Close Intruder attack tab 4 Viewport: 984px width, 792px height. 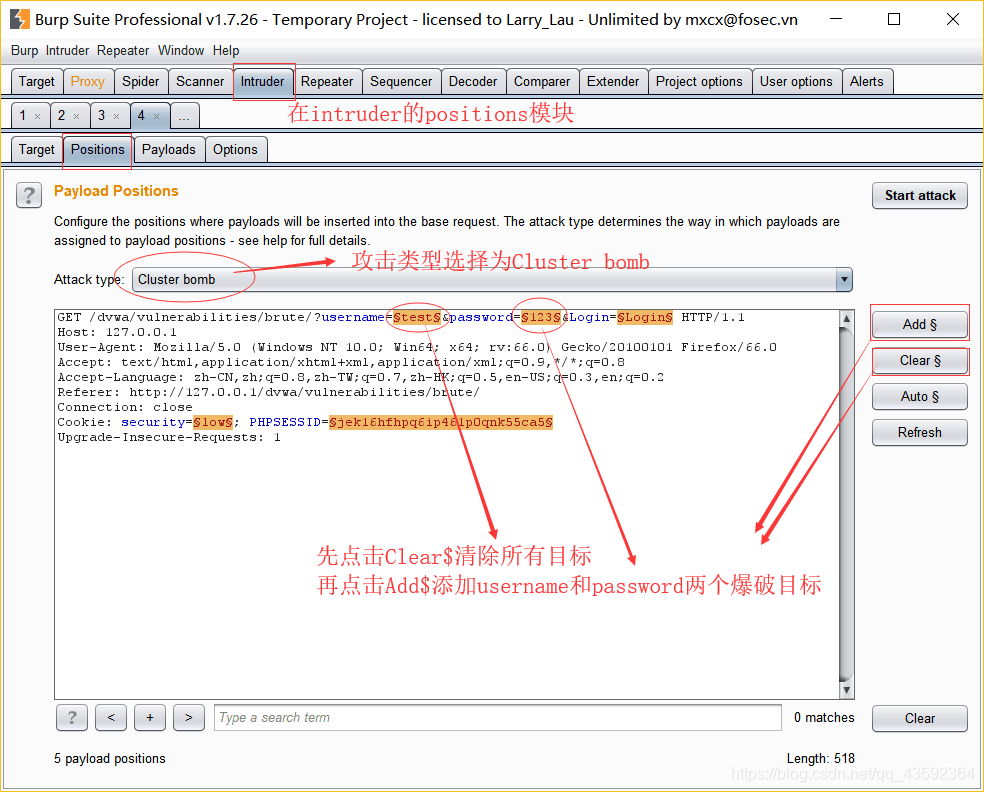point(157,116)
